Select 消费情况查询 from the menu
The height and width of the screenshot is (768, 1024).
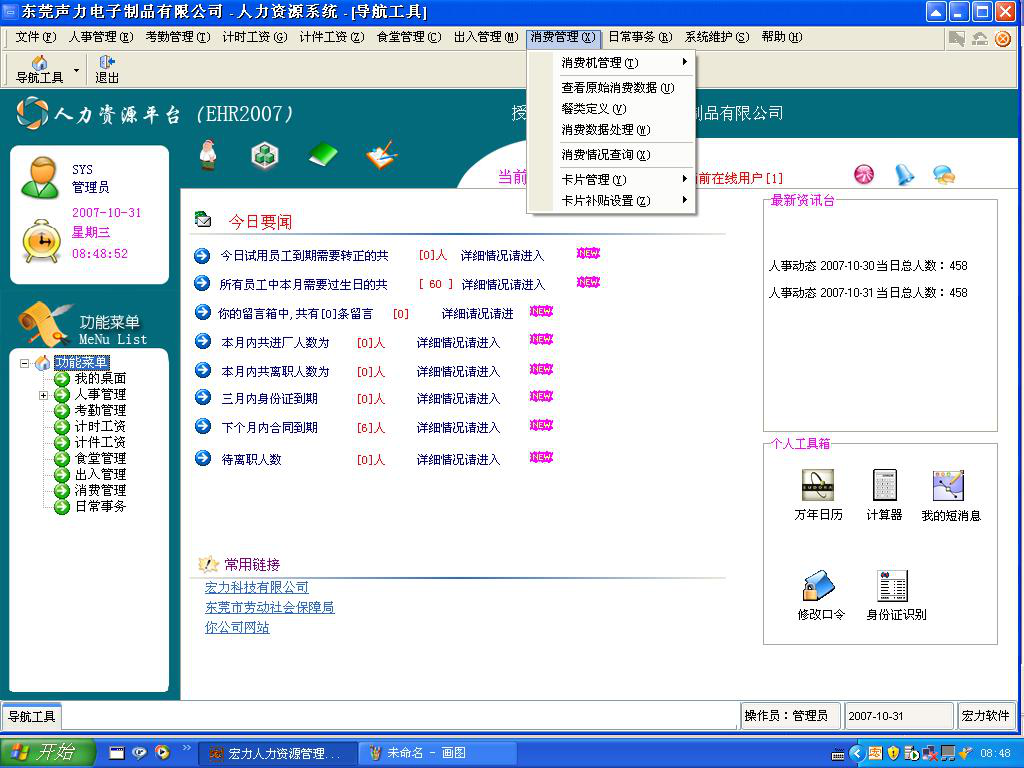(605, 155)
